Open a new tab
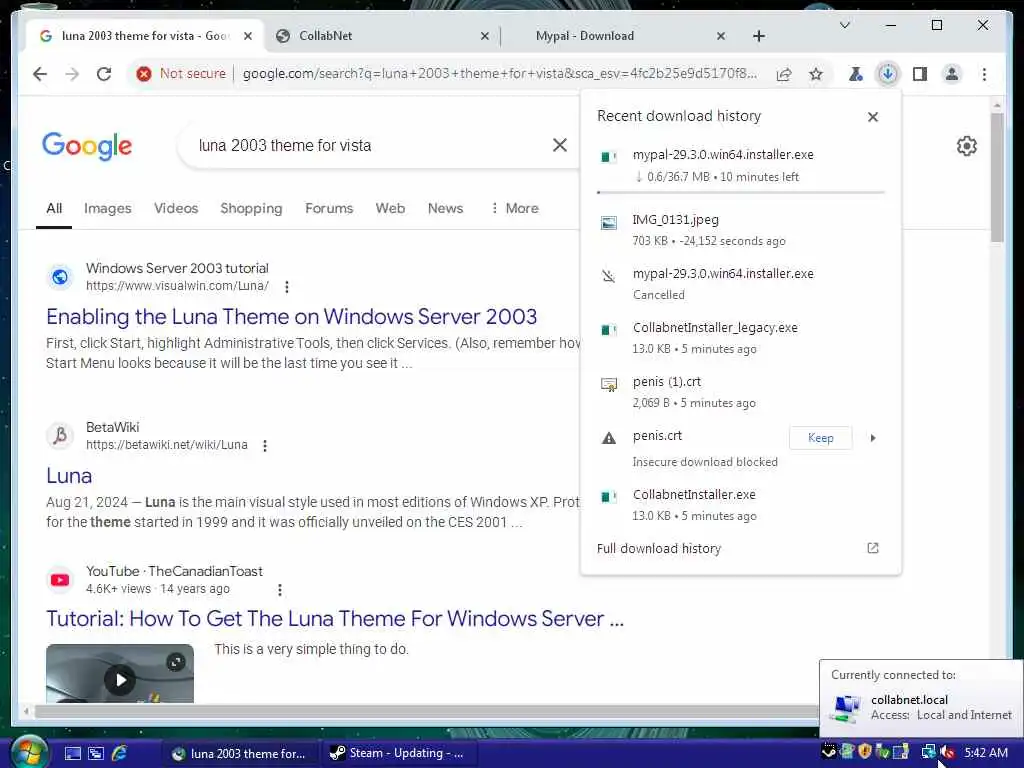 758,36
